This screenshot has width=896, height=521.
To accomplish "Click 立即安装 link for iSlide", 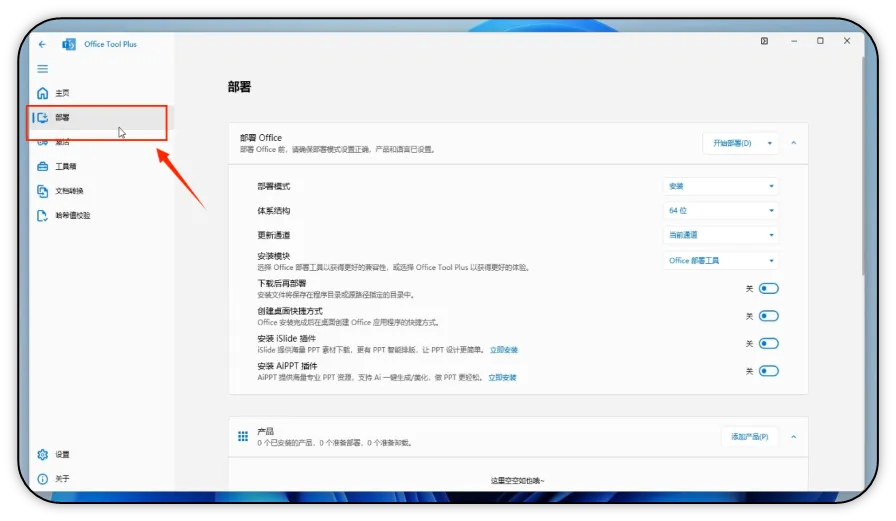I will 503,350.
